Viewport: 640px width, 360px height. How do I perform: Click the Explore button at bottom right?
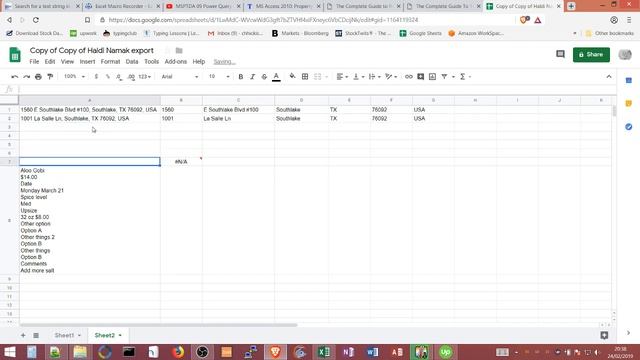click(604, 335)
